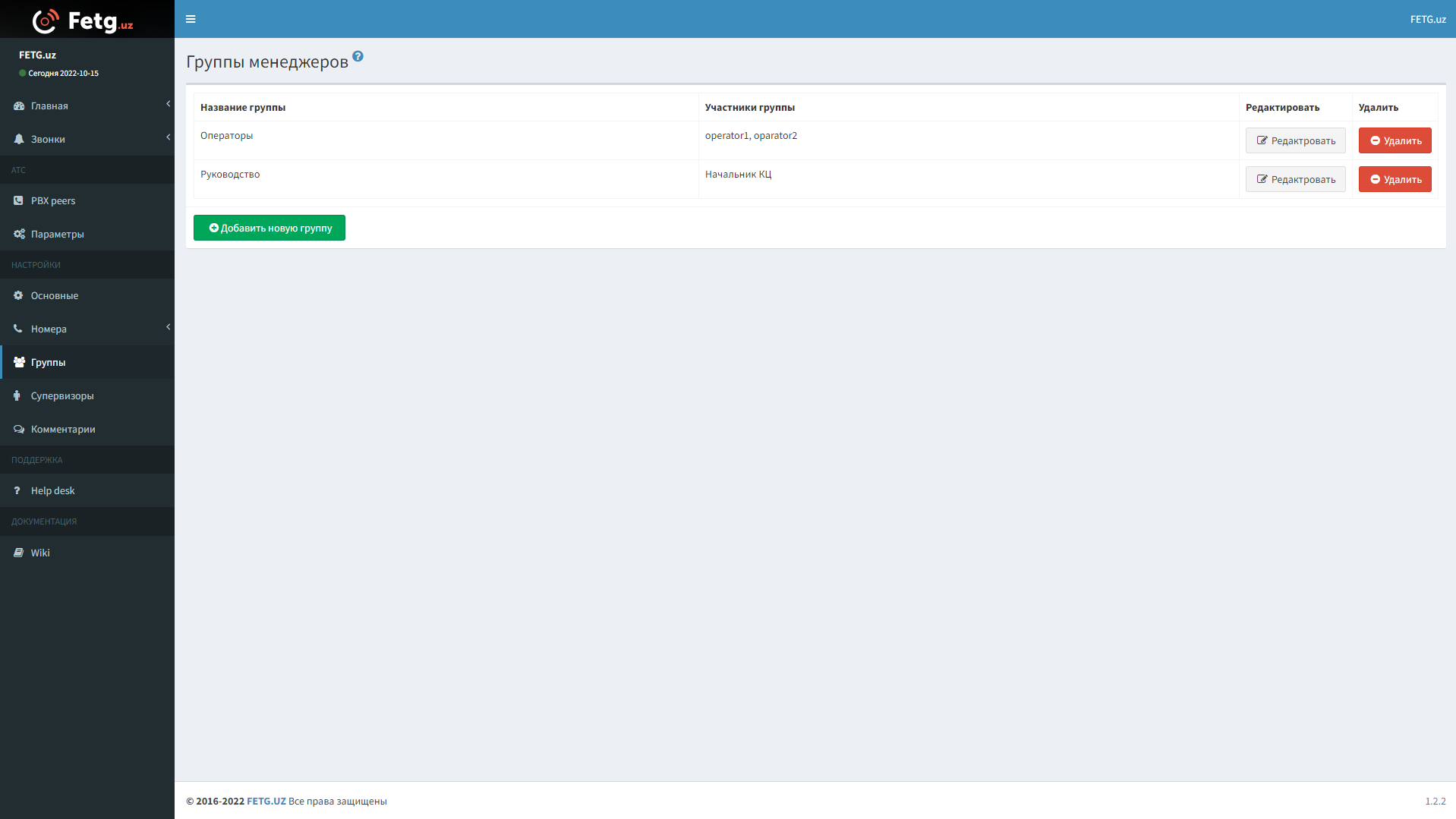
Task: Edit the Операторы group
Action: [x=1295, y=140]
